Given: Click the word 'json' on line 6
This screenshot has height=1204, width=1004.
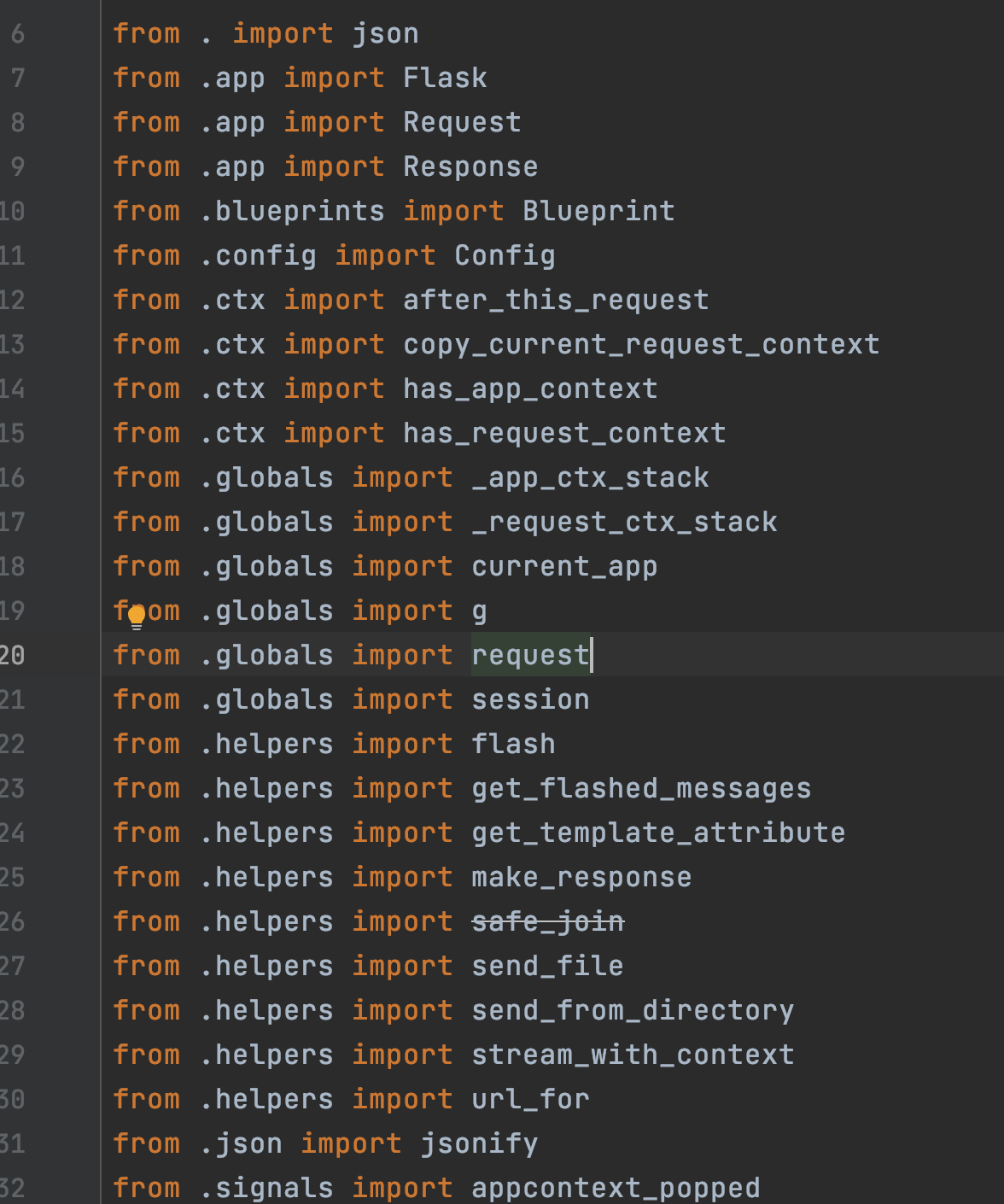Looking at the screenshot, I should point(385,33).
